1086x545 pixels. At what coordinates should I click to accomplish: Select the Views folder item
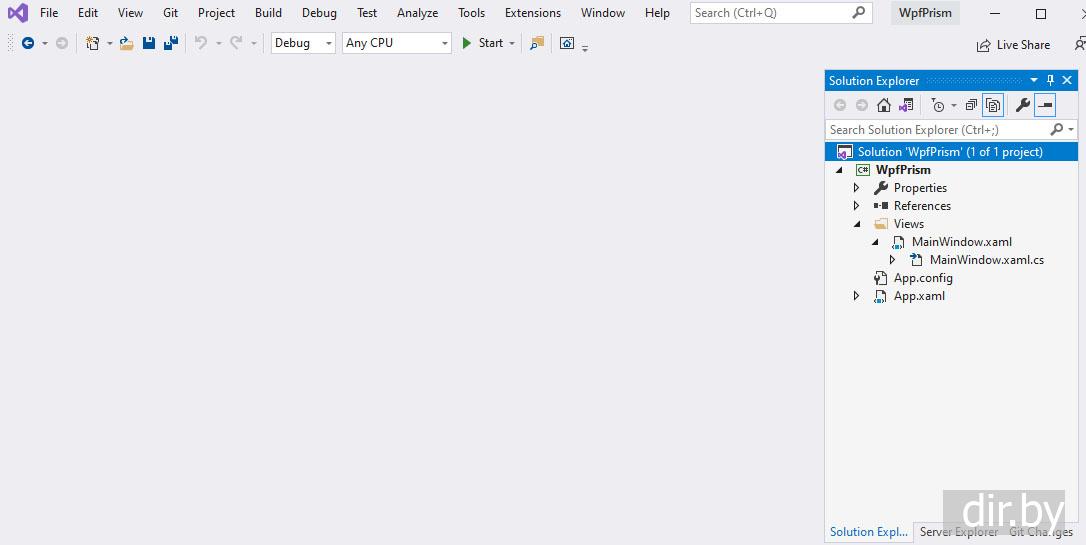[909, 224]
